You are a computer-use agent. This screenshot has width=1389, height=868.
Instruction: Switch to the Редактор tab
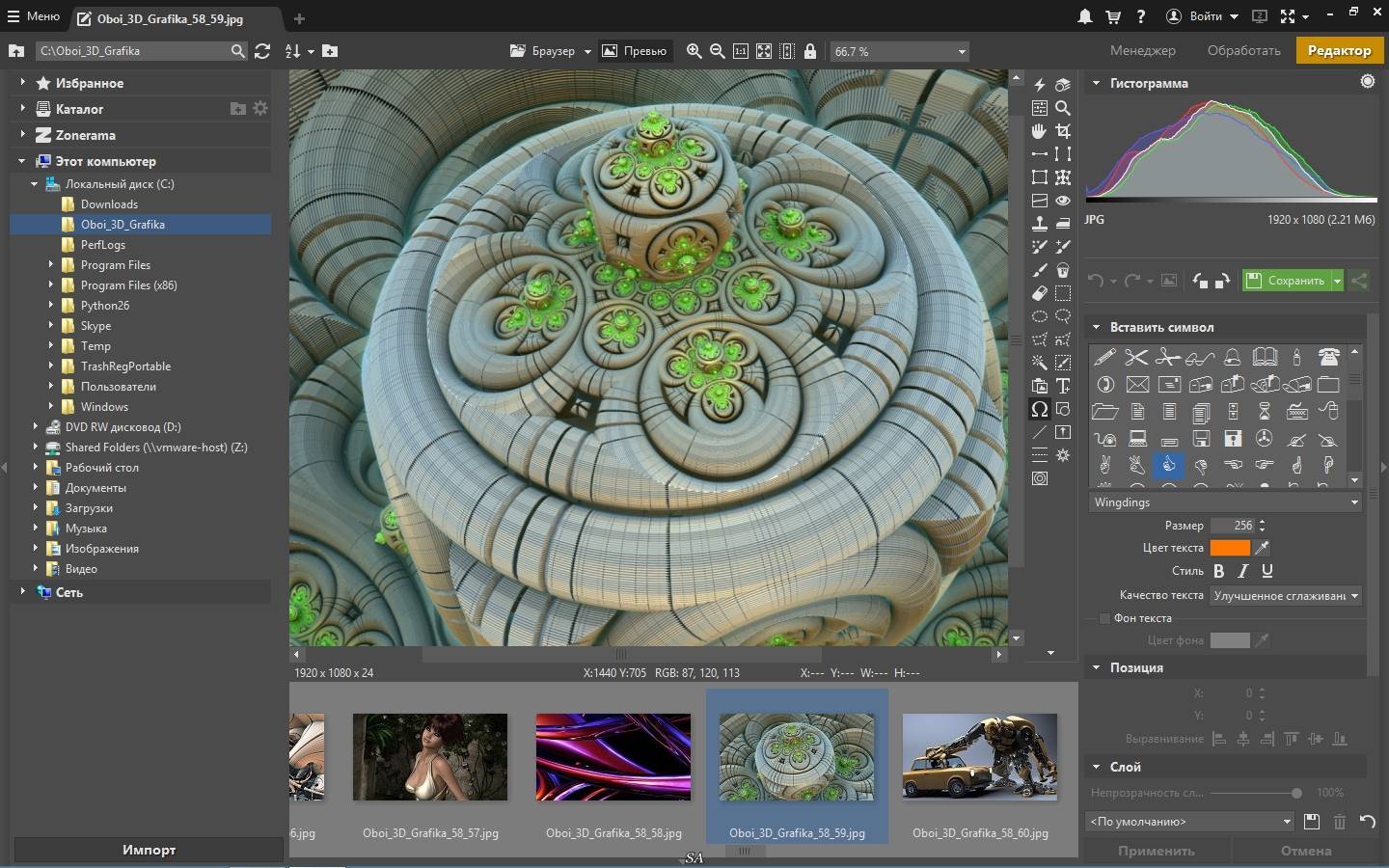[x=1339, y=50]
